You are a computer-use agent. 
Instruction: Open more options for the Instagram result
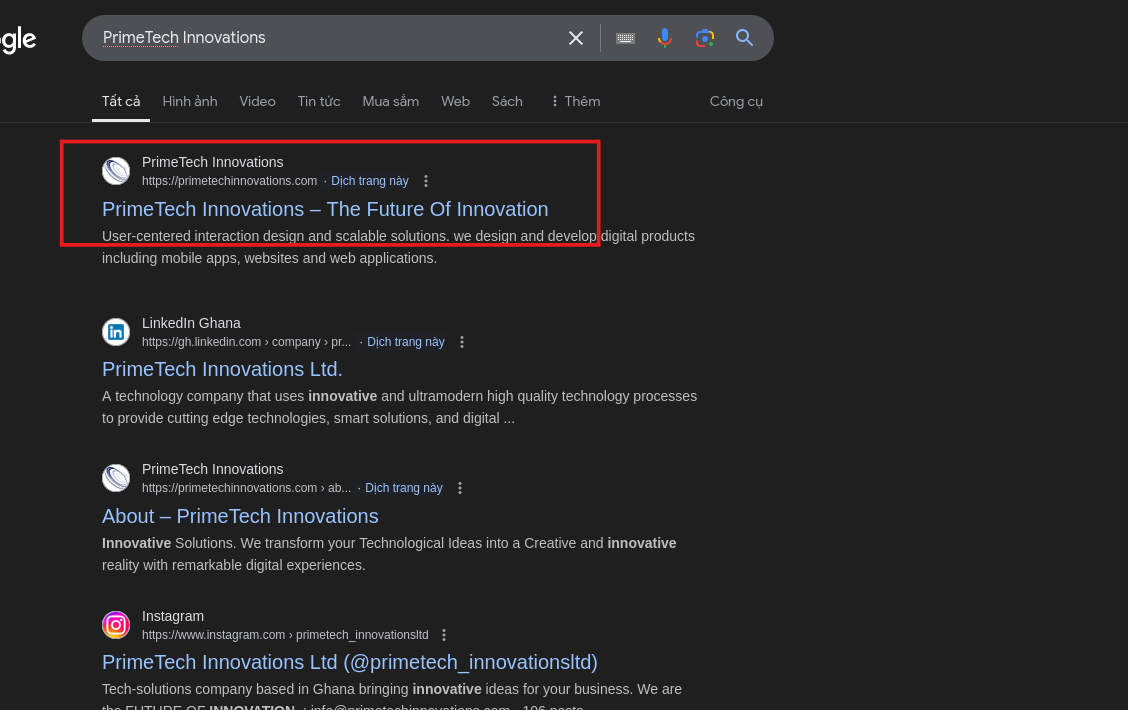[444, 635]
